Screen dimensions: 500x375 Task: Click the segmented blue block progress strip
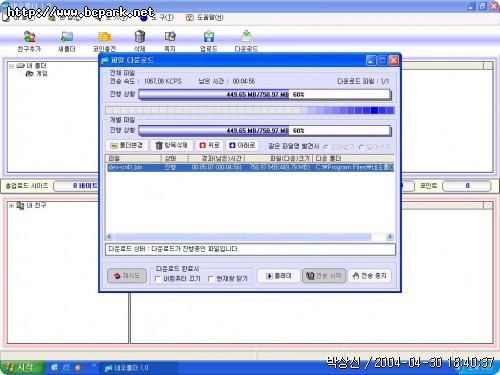click(x=250, y=110)
